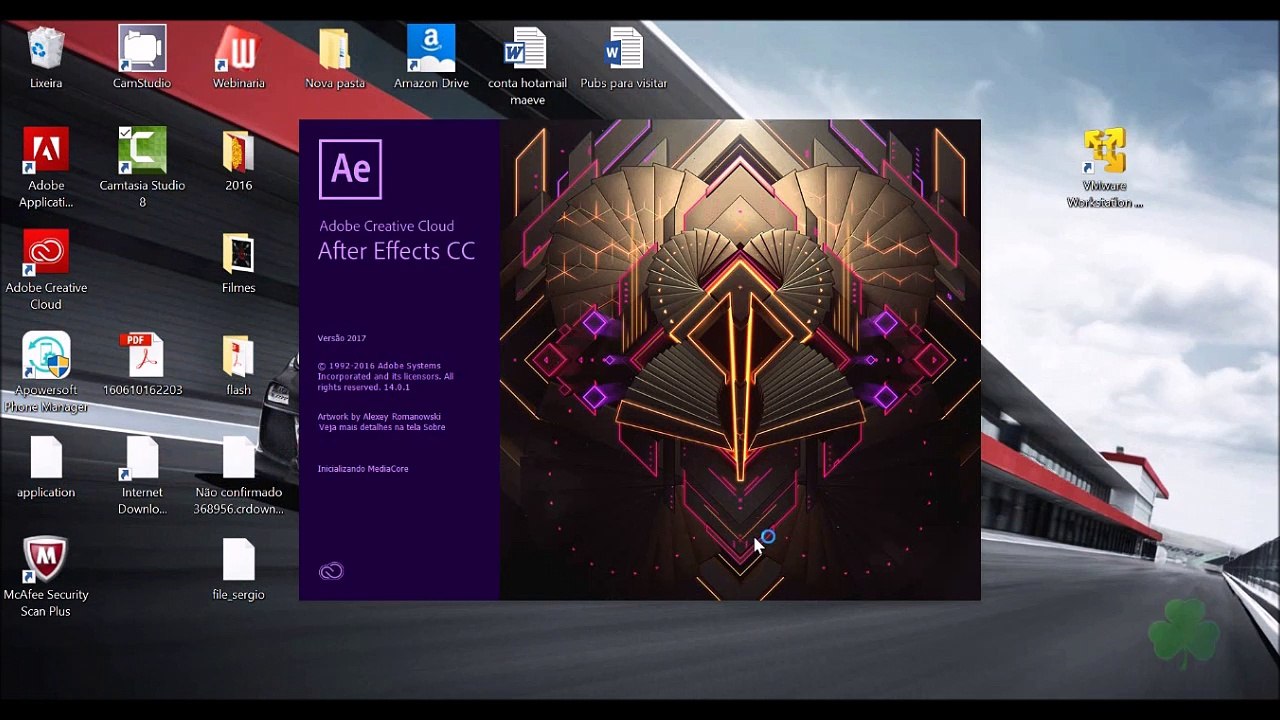Select the conta hotamail maeve document
Viewport: 1280px width, 720px height.
click(527, 66)
